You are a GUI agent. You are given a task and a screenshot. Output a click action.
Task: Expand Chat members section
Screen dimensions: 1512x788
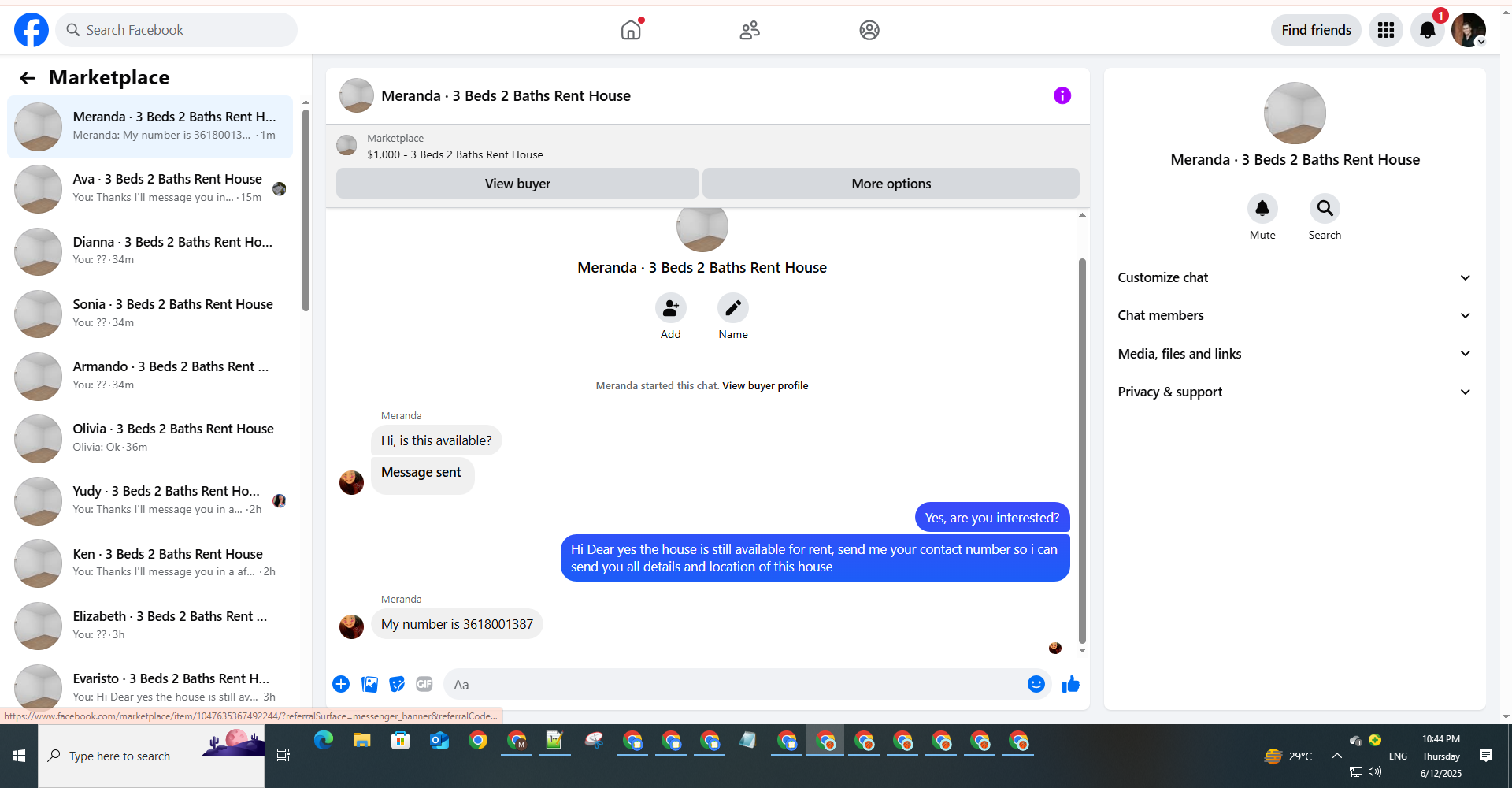[x=1295, y=315]
